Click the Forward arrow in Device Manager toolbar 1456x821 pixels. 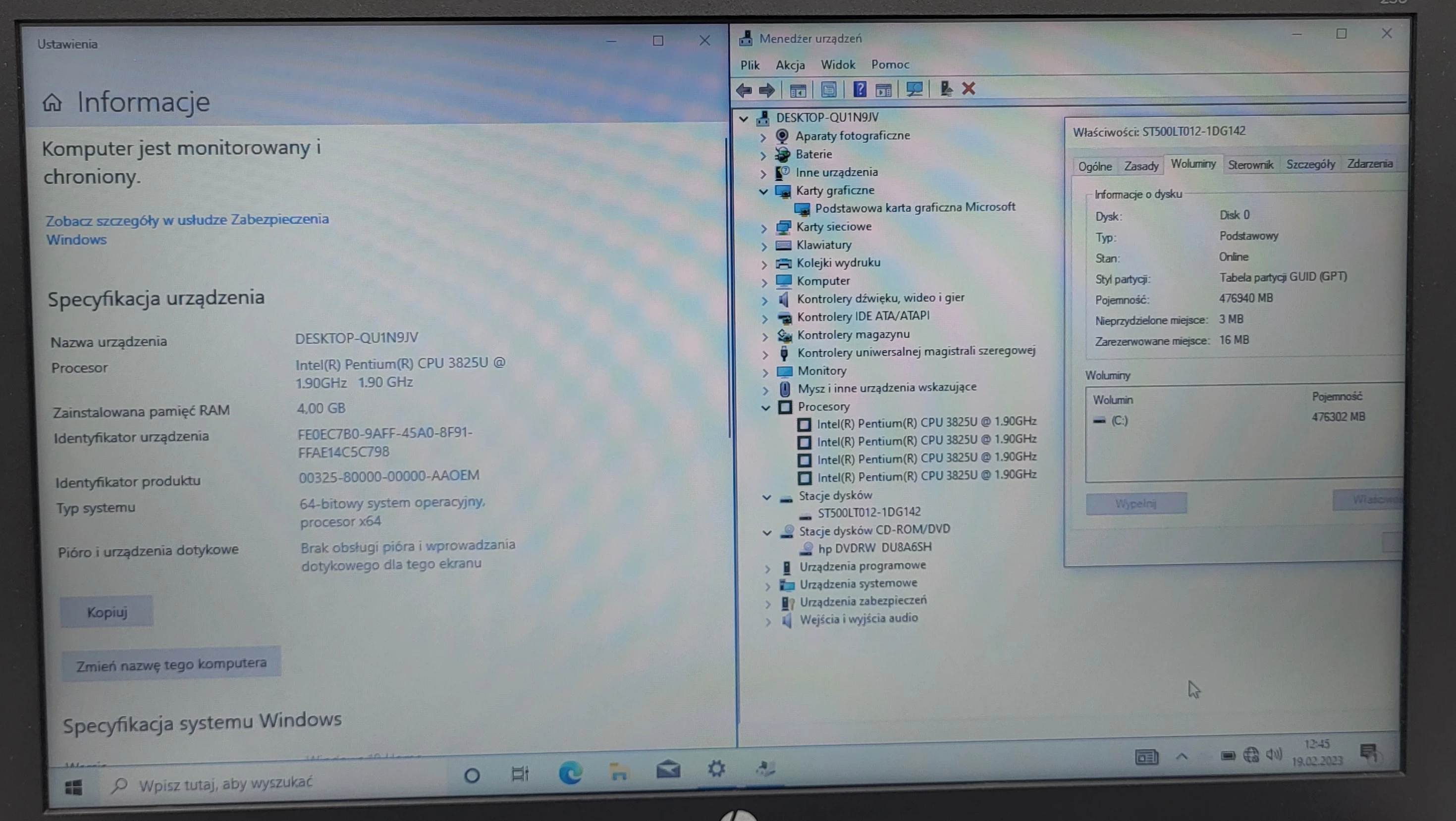(x=767, y=90)
